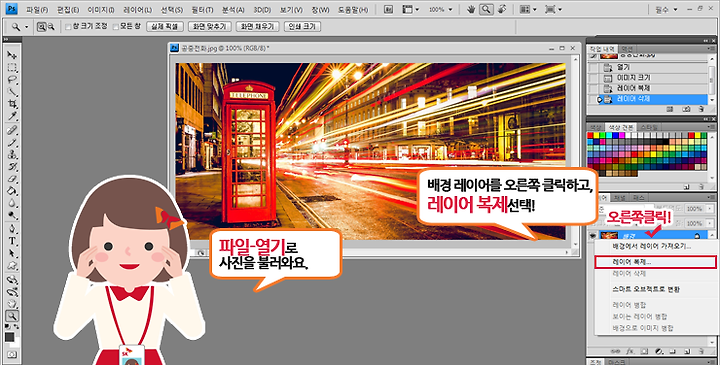Click the History panel trash icon
Screen dimensions: 720x365
[701, 109]
